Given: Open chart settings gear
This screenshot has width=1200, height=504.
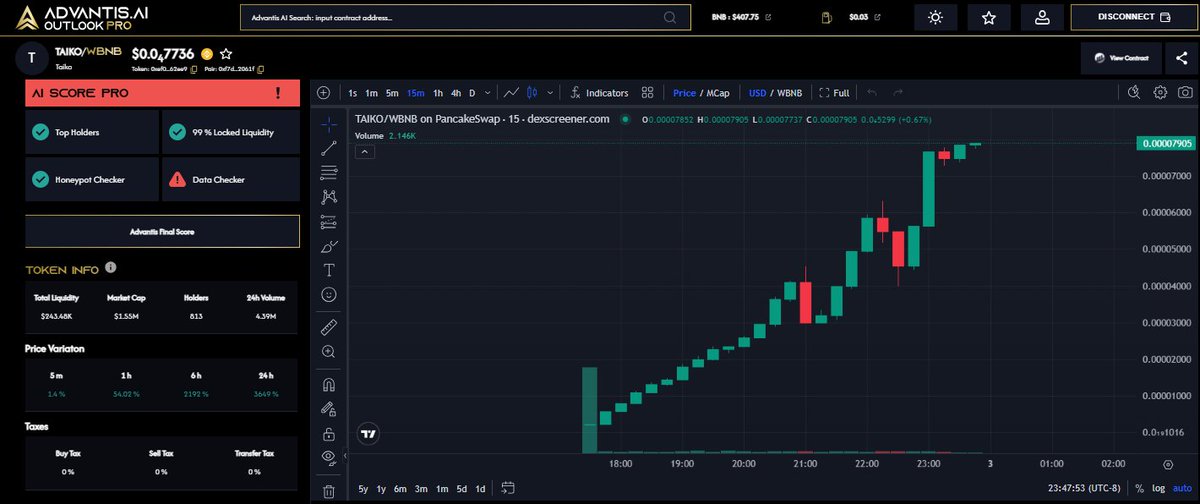Looking at the screenshot, I should pos(1160,93).
